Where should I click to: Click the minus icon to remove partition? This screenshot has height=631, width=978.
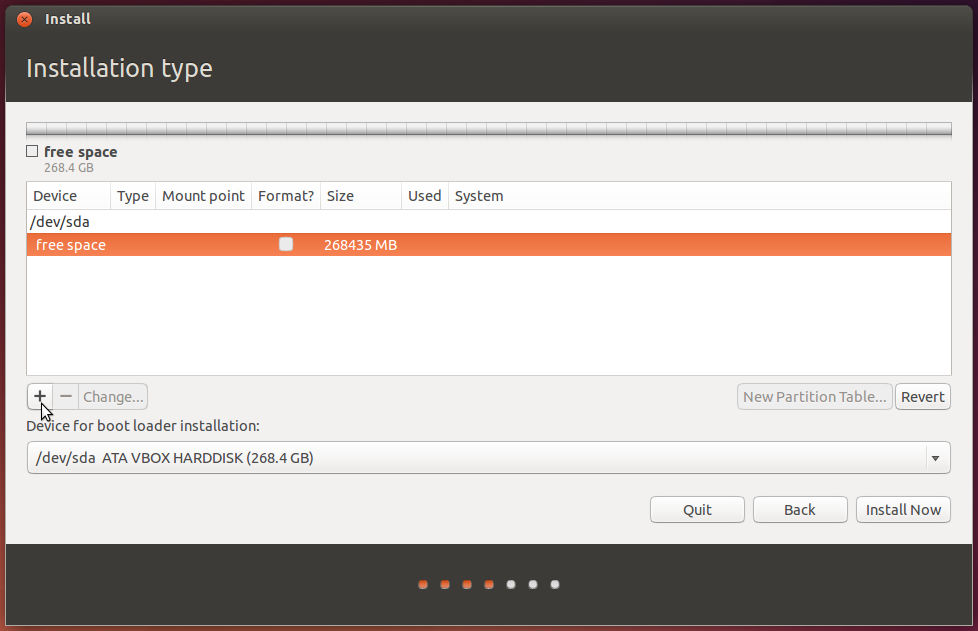(66, 396)
